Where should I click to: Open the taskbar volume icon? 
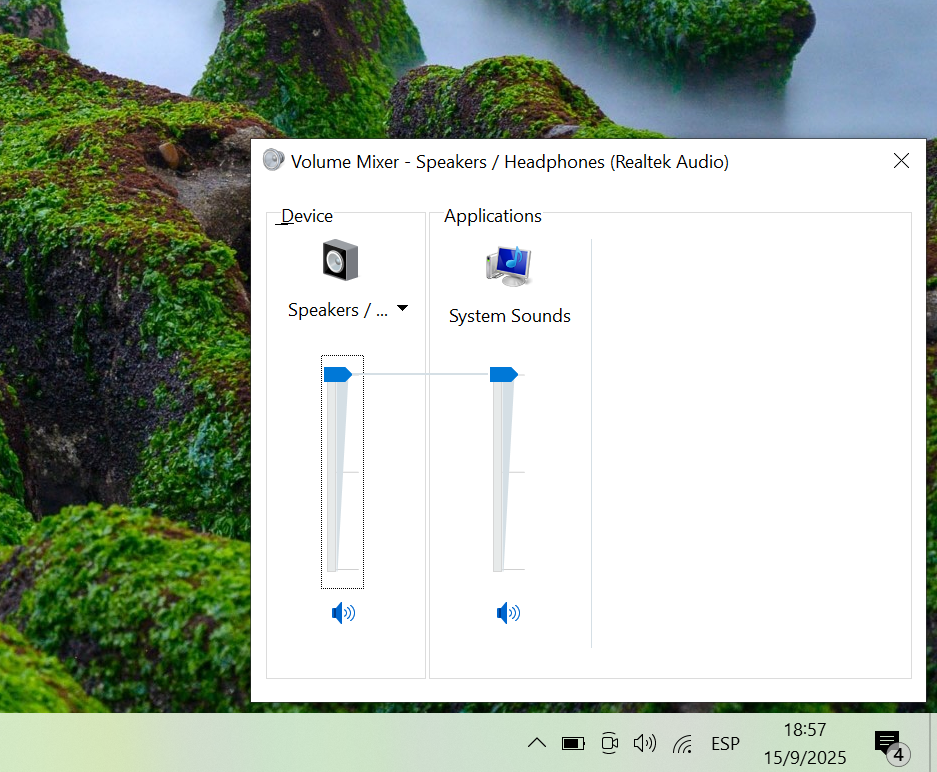coord(645,743)
